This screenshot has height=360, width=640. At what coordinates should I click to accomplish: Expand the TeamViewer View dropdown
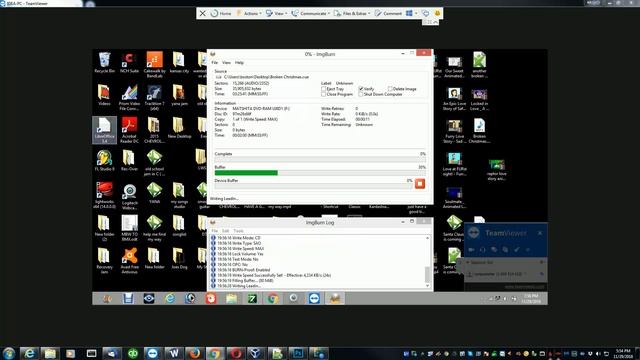point(276,13)
